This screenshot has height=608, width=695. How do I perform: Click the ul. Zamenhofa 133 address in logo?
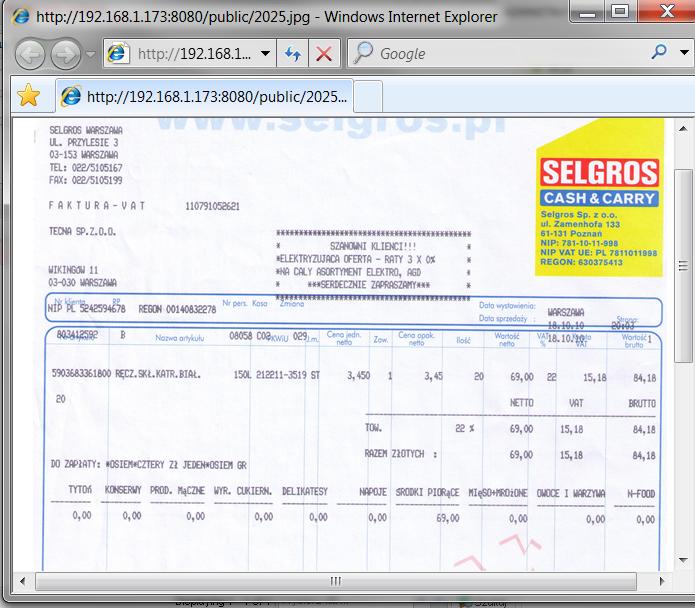coord(580,224)
